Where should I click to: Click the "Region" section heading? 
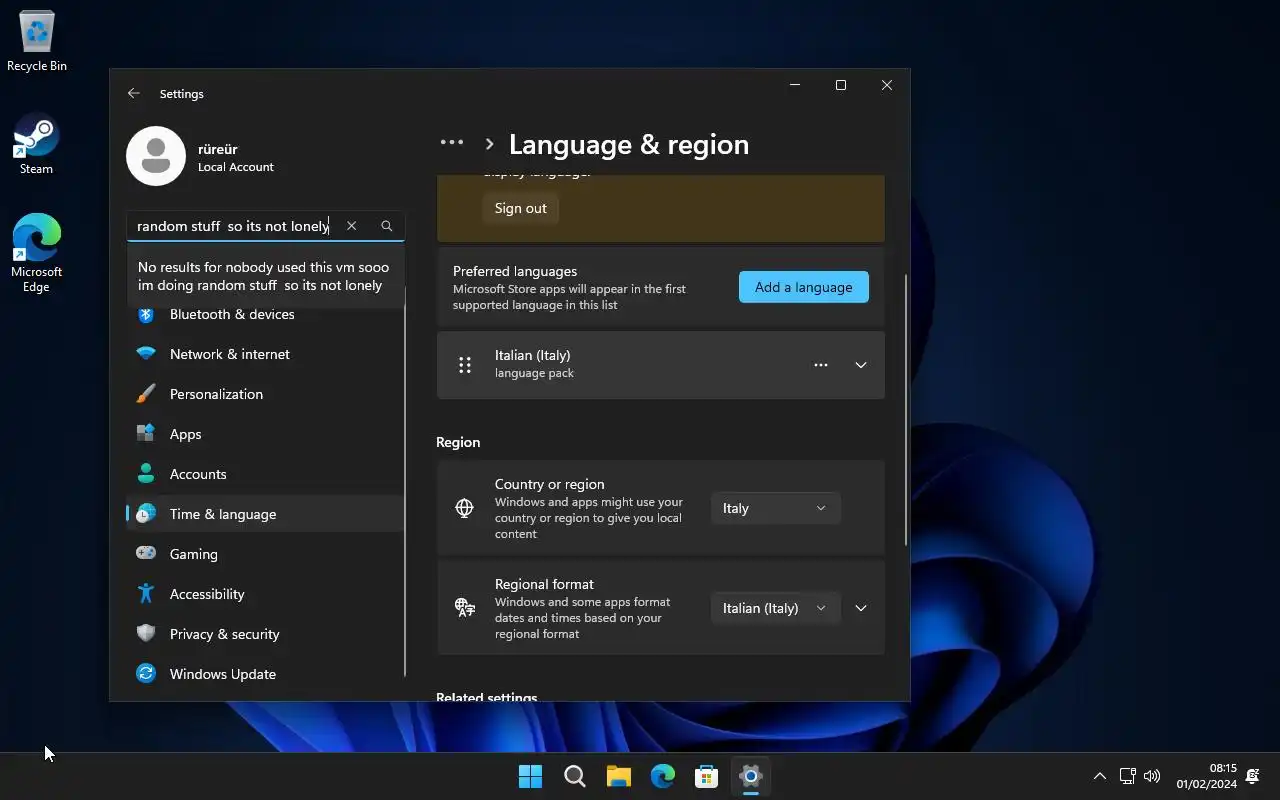pyautogui.click(x=458, y=442)
